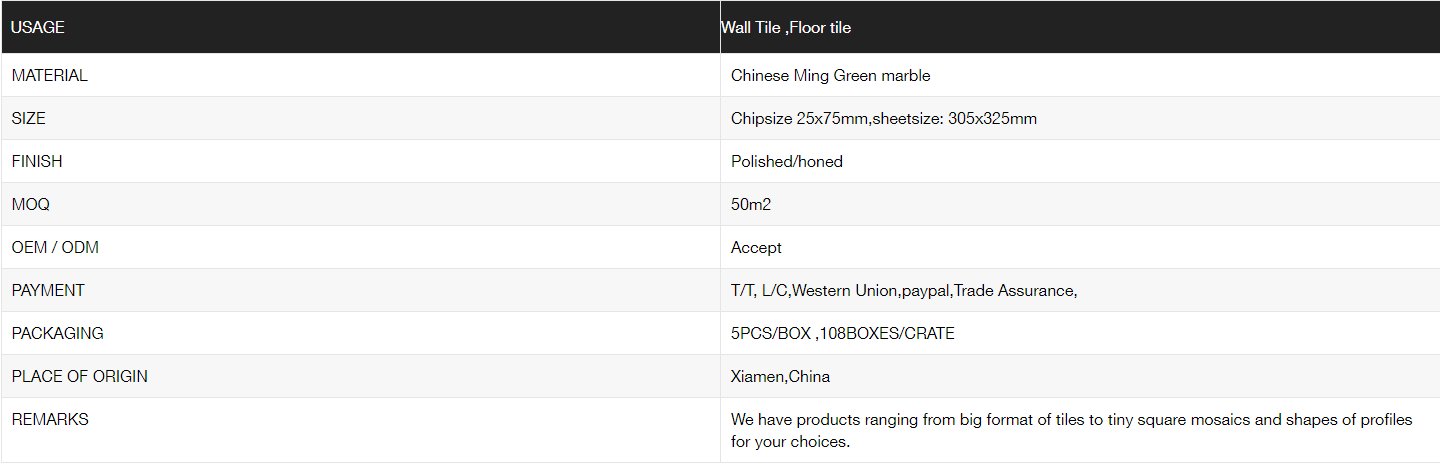Select the SIZE row label
The height and width of the screenshot is (465, 1440).
pyautogui.click(x=29, y=118)
